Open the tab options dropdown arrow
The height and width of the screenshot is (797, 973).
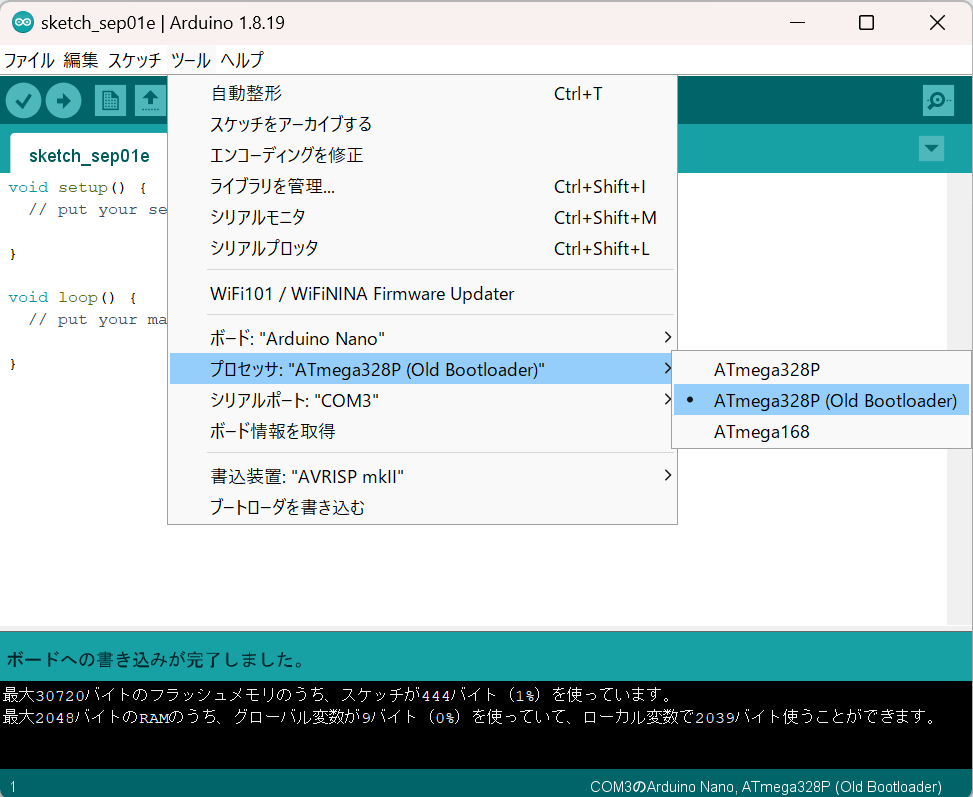[x=931, y=148]
